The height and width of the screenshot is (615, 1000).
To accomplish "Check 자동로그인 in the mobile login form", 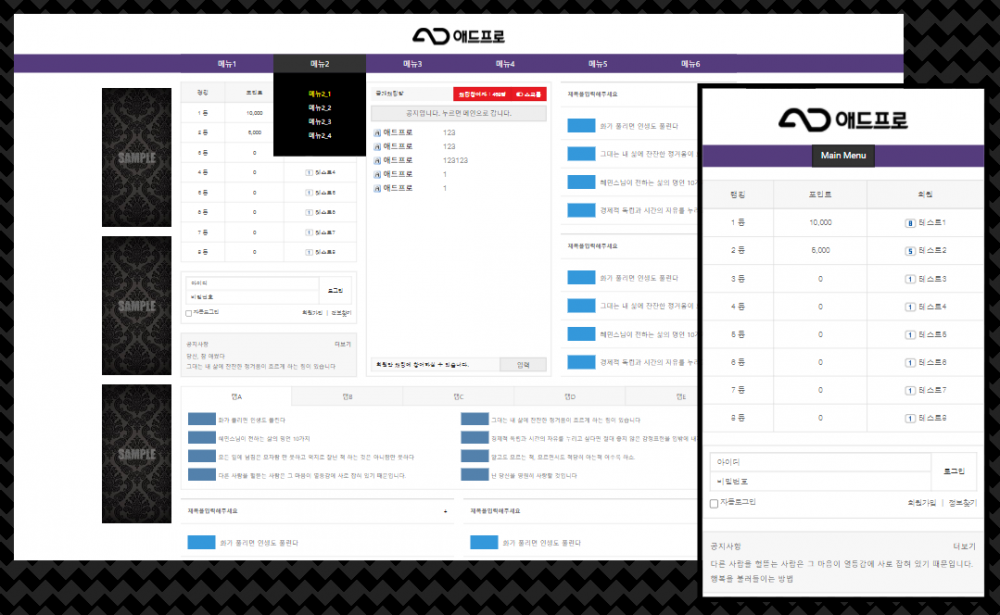I will click(x=713, y=503).
